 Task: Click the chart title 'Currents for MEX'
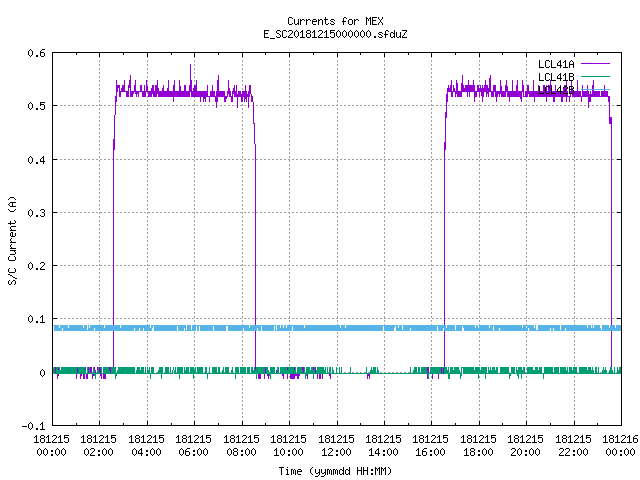335,21
